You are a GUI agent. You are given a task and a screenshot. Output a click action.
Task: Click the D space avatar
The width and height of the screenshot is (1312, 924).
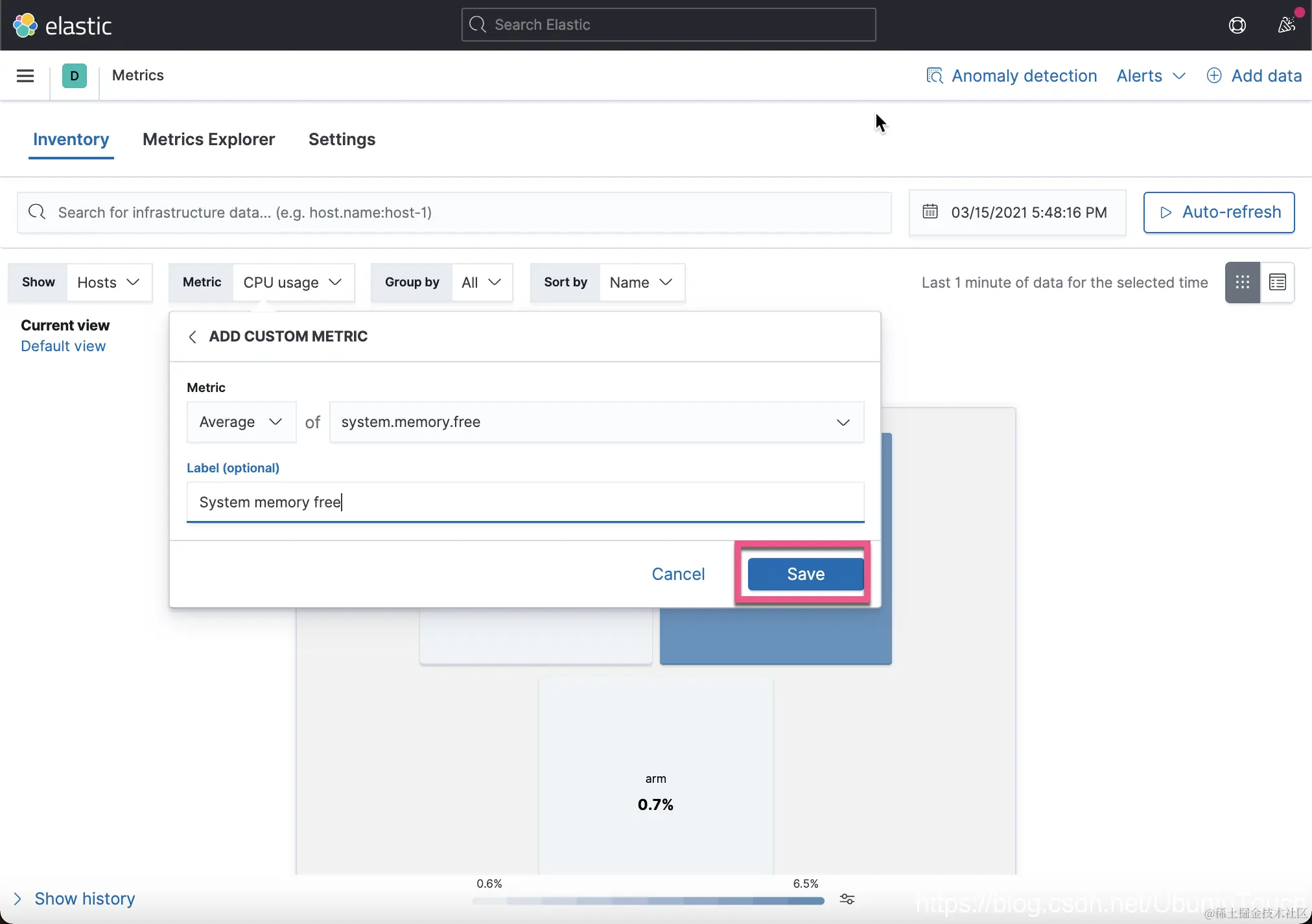tap(75, 76)
